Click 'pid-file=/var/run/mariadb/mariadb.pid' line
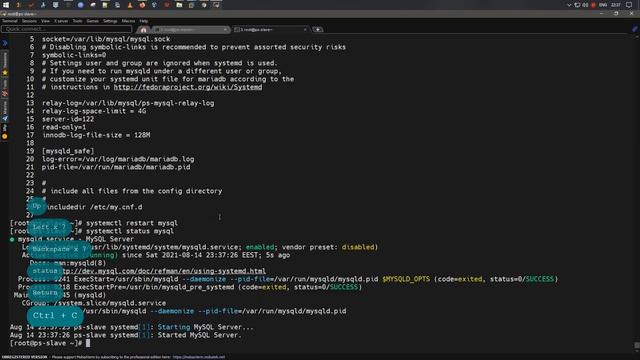 [x=116, y=167]
